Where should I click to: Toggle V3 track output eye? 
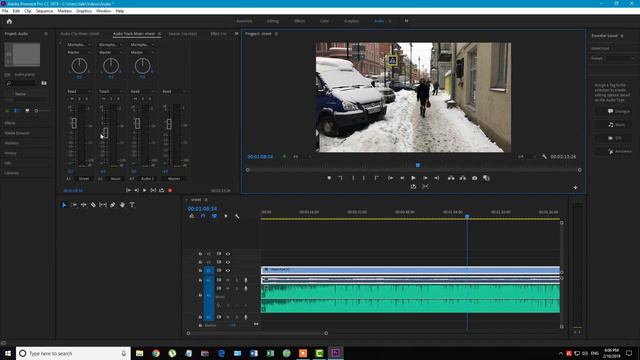228,254
